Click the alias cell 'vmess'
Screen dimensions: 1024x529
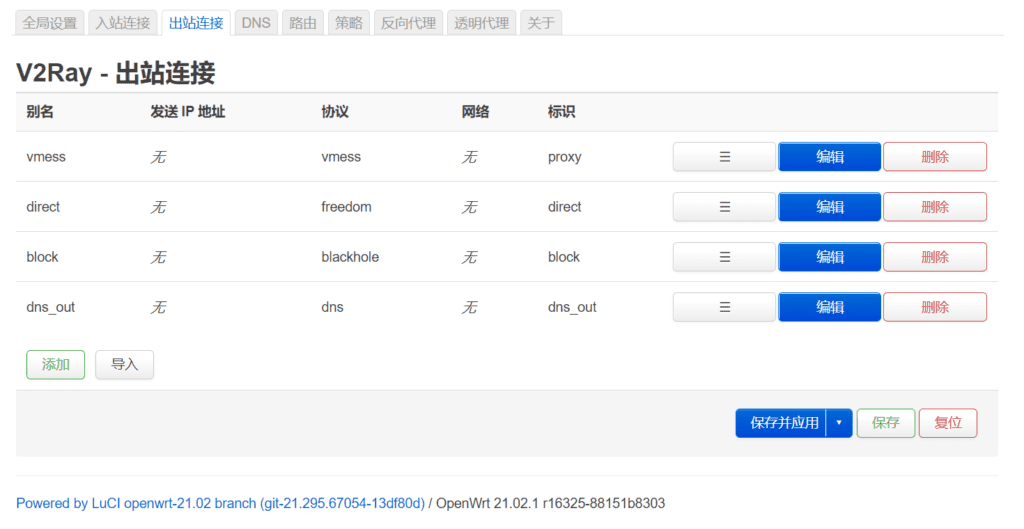46,157
